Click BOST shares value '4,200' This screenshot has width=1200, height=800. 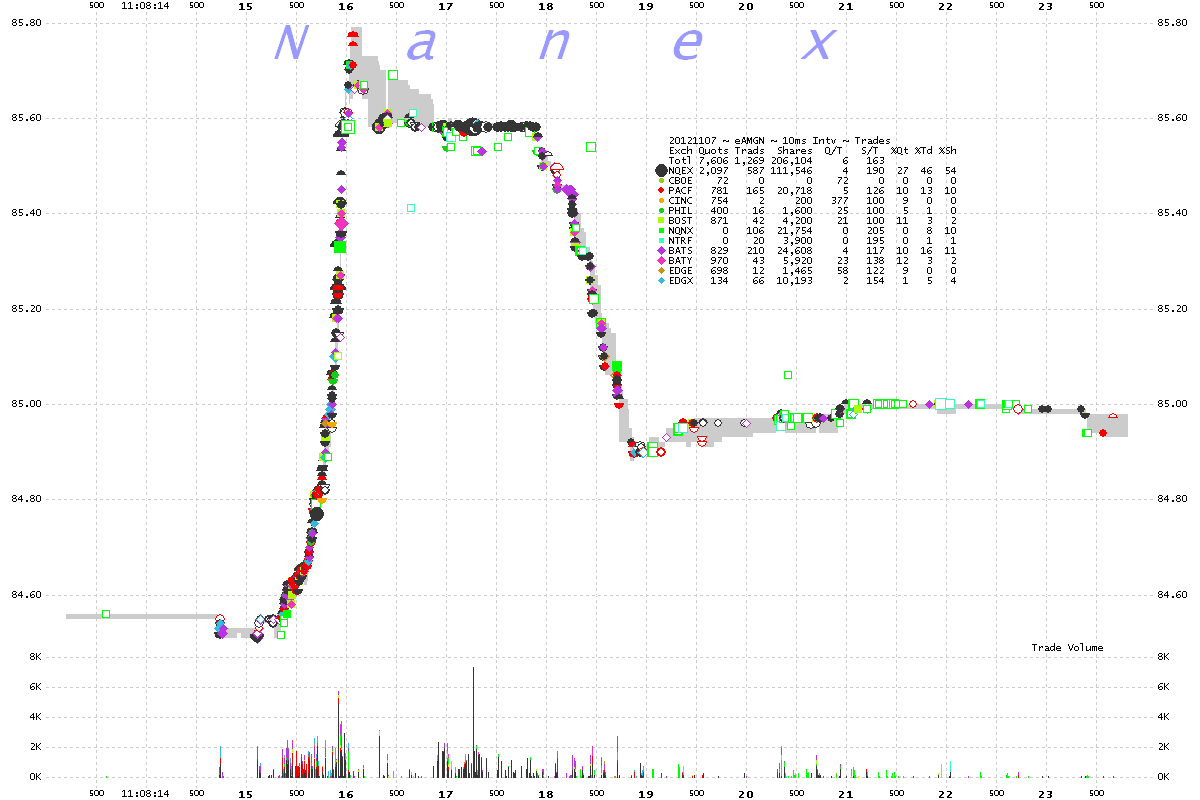[798, 220]
